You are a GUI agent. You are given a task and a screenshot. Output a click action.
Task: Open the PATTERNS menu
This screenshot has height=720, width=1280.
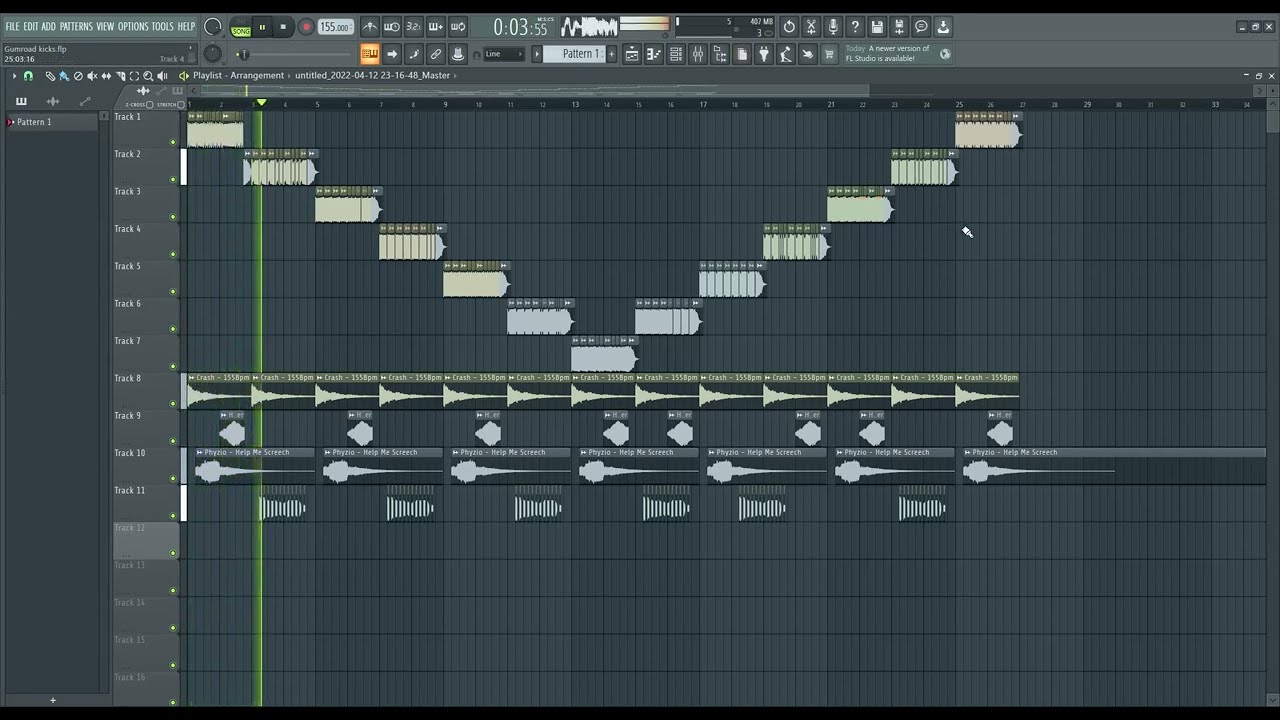(x=76, y=26)
